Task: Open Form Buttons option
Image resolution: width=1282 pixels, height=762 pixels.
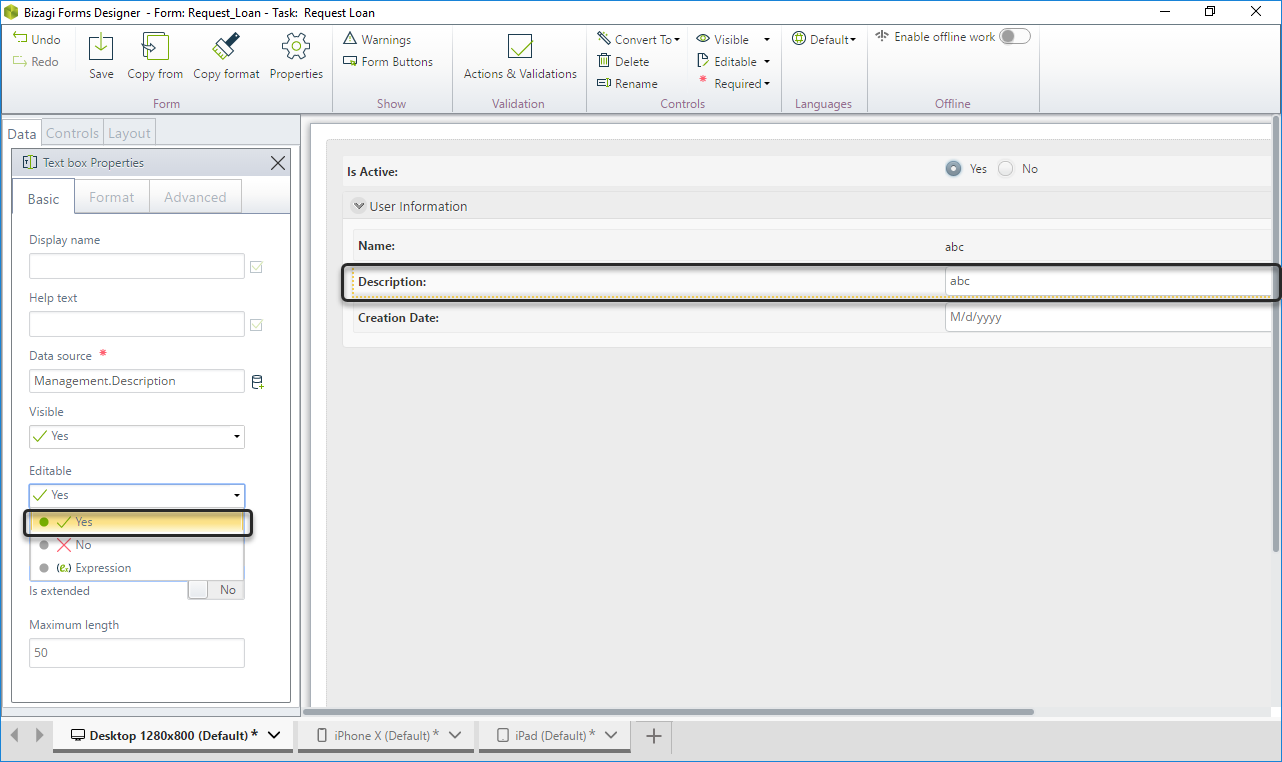Action: [388, 61]
